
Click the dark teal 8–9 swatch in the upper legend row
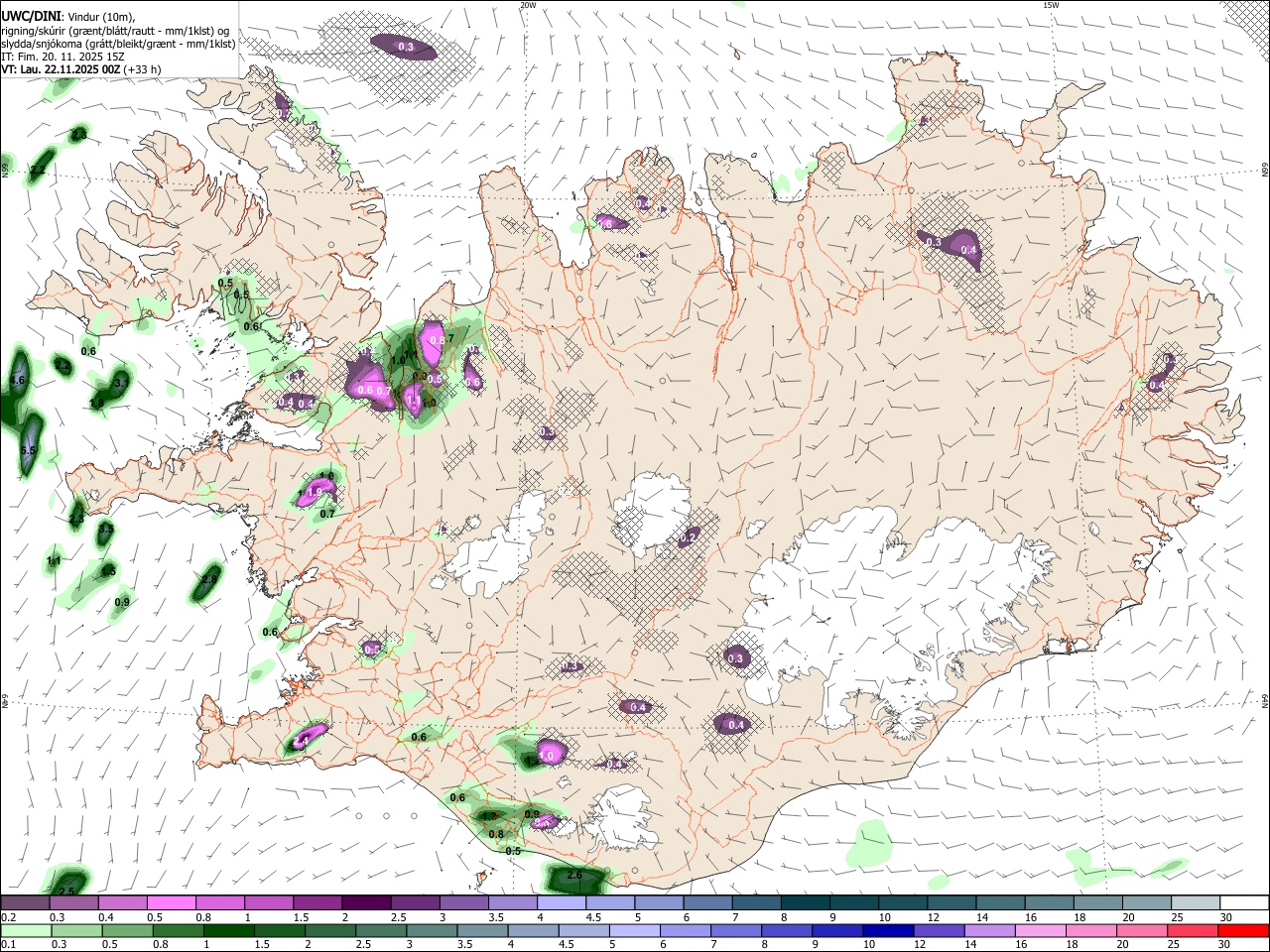(x=806, y=903)
